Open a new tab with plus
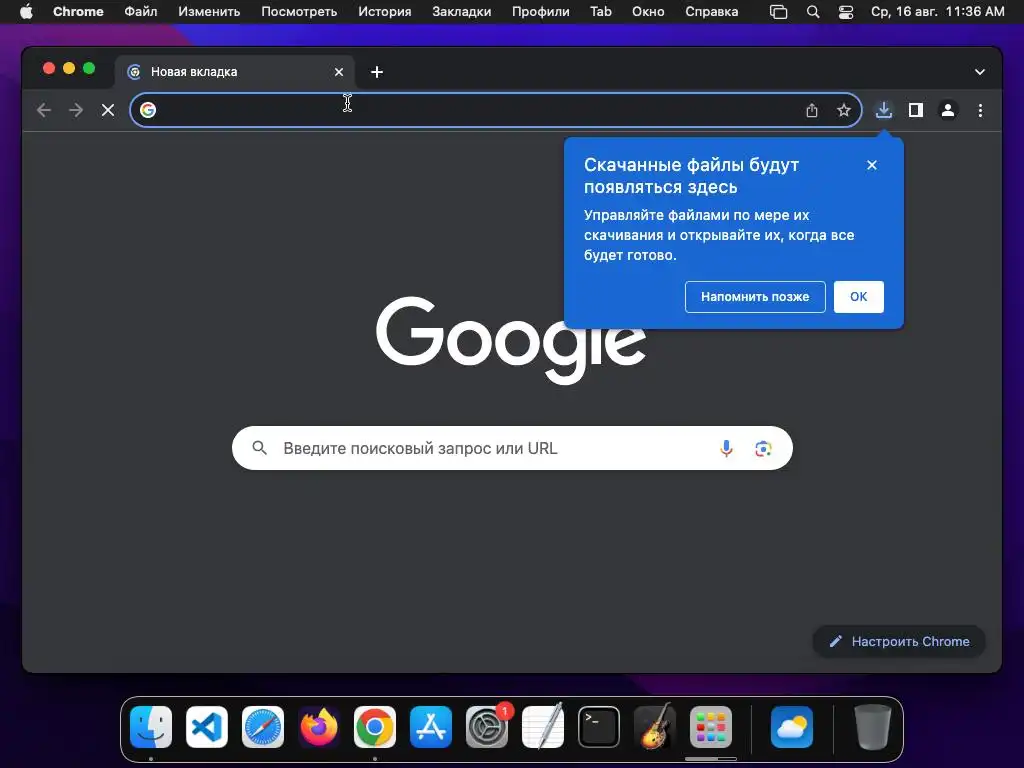The image size is (1024, 768). [x=377, y=72]
